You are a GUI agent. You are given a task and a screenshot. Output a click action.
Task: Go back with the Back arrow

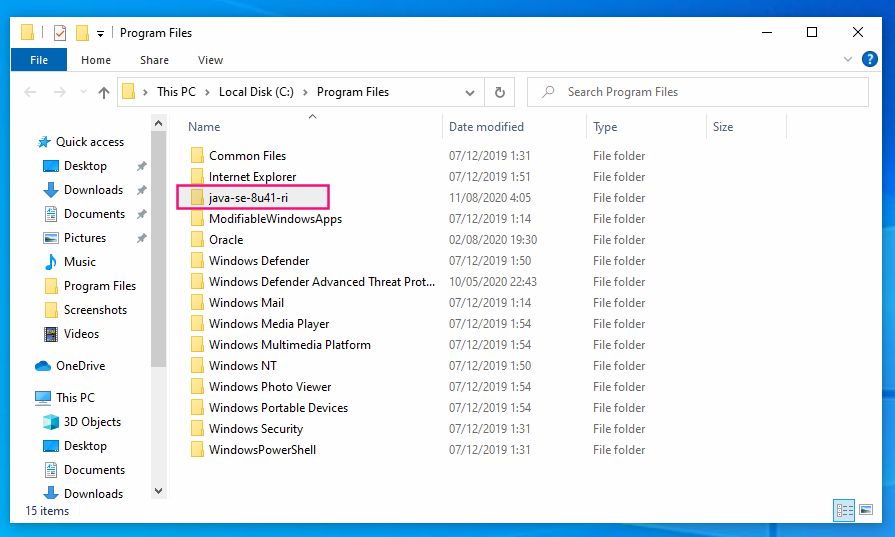tap(30, 92)
